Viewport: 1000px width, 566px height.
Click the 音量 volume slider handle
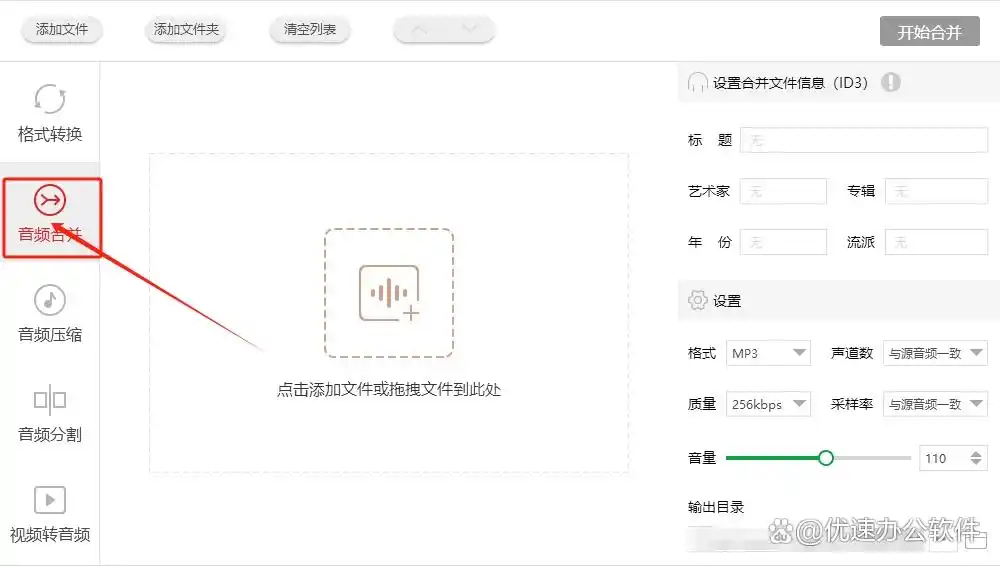click(x=826, y=458)
